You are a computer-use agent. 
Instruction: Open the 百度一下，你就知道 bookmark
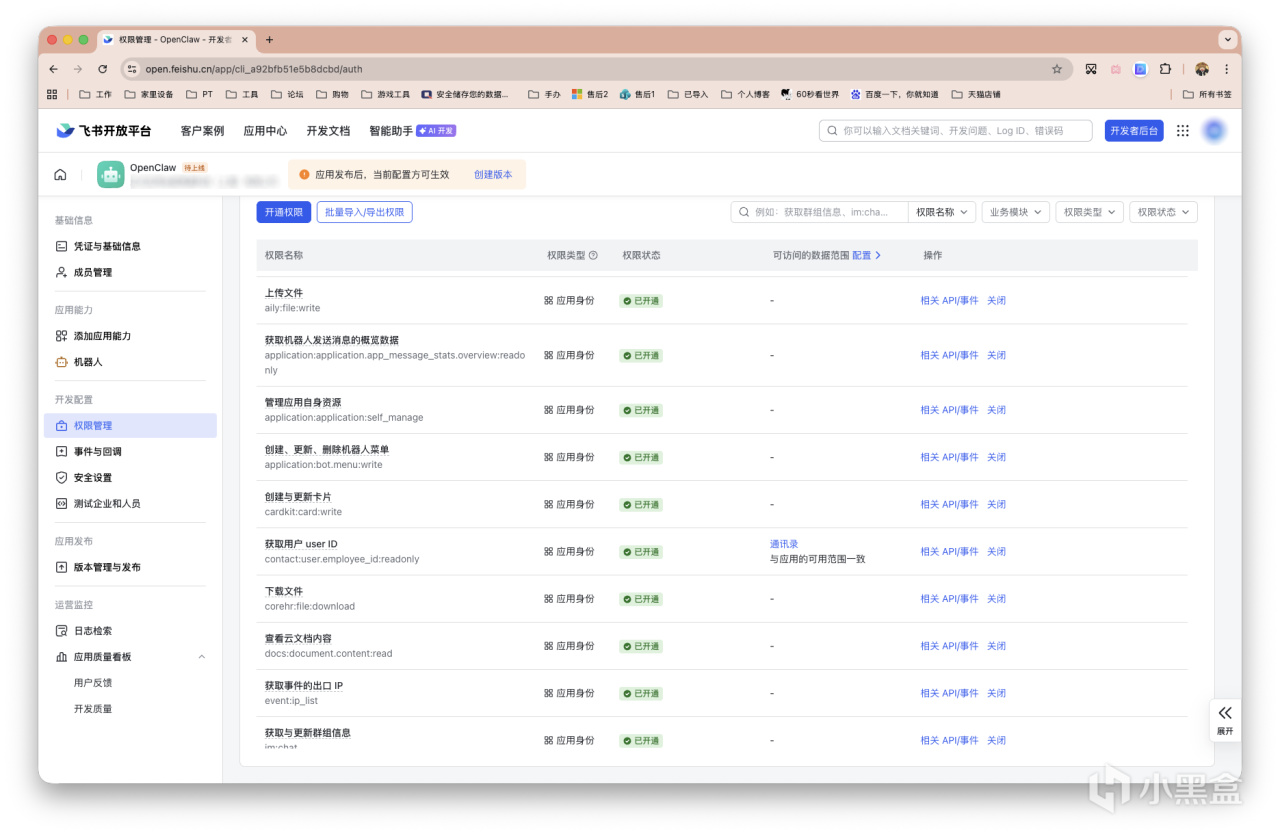pyautogui.click(x=895, y=94)
